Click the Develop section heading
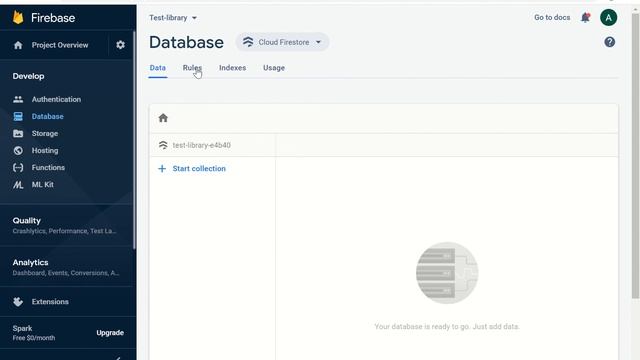The image size is (640, 360). 28,76
